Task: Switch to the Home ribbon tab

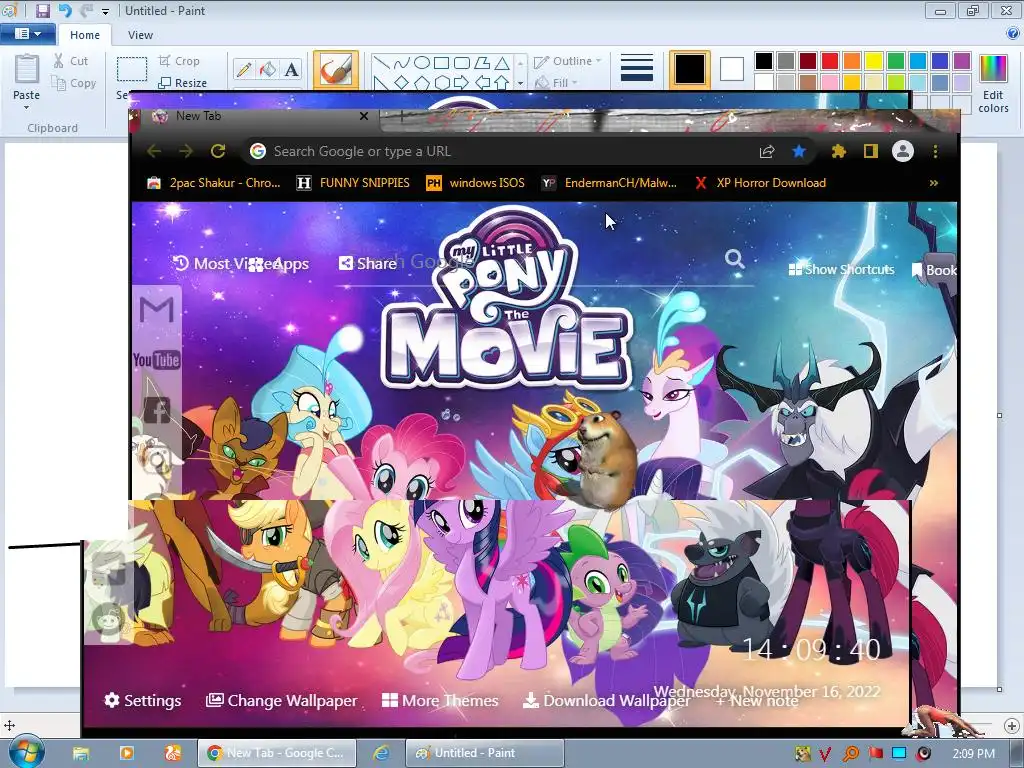Action: (85, 35)
